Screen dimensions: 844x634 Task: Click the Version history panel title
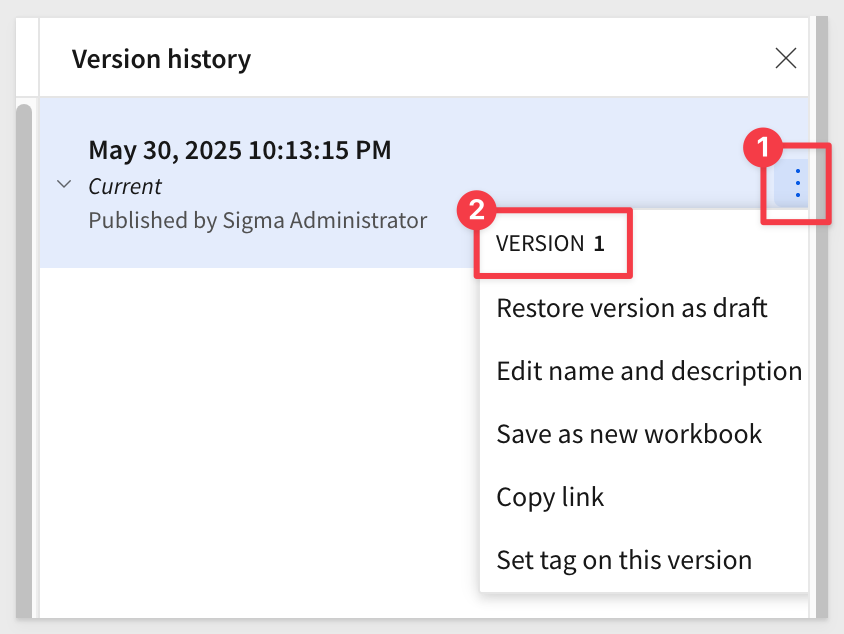(x=161, y=59)
